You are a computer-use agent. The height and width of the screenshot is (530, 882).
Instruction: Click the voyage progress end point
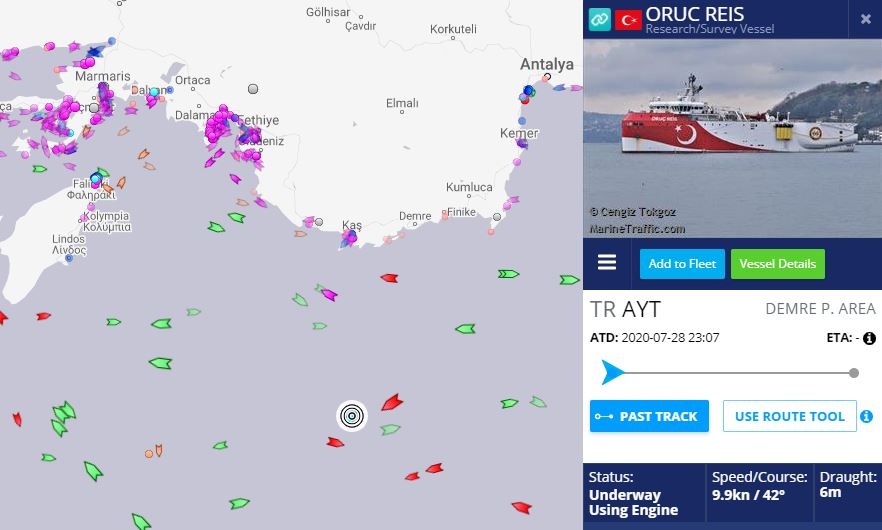coord(853,373)
